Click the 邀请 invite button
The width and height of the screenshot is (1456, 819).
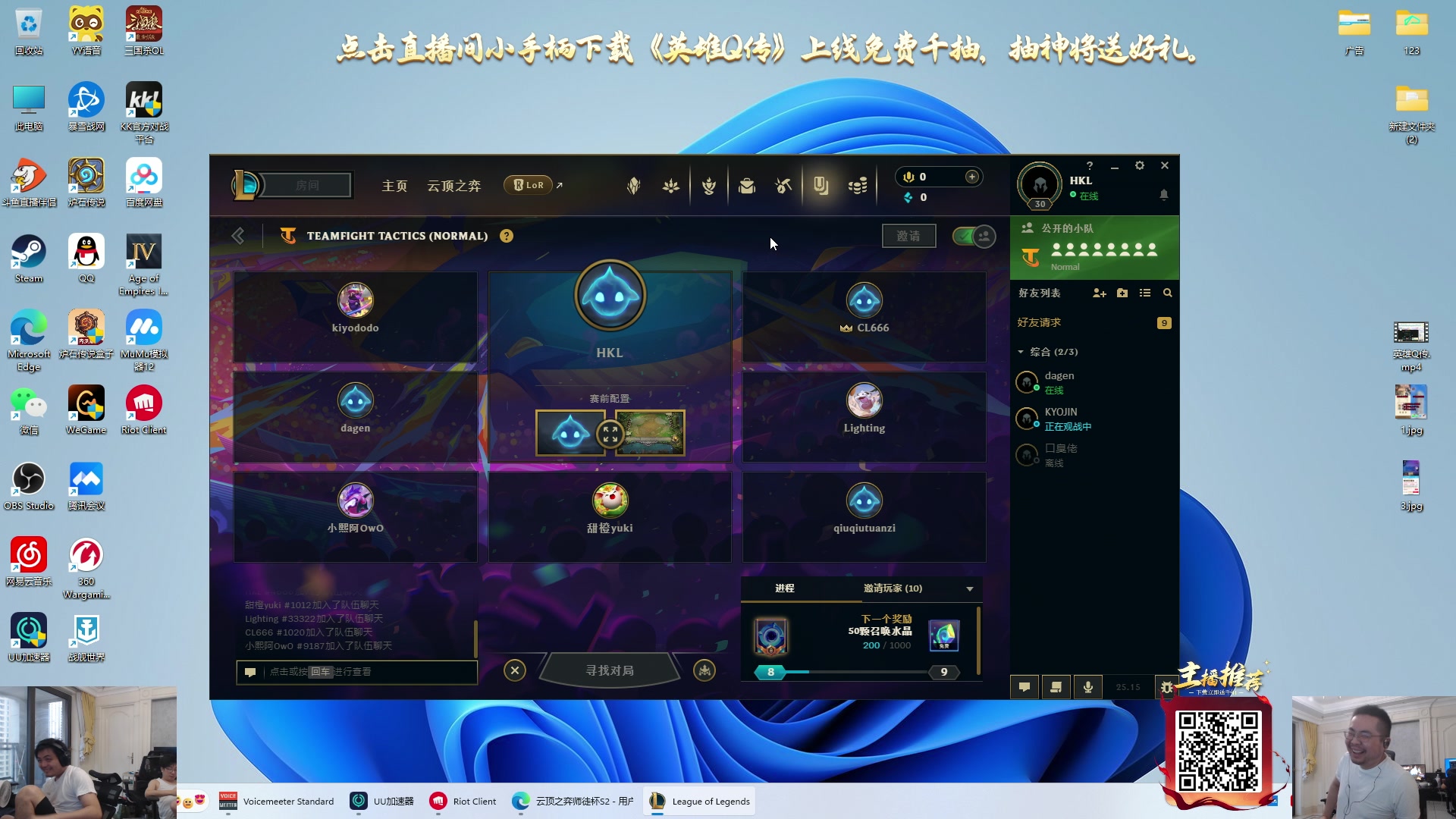click(908, 236)
